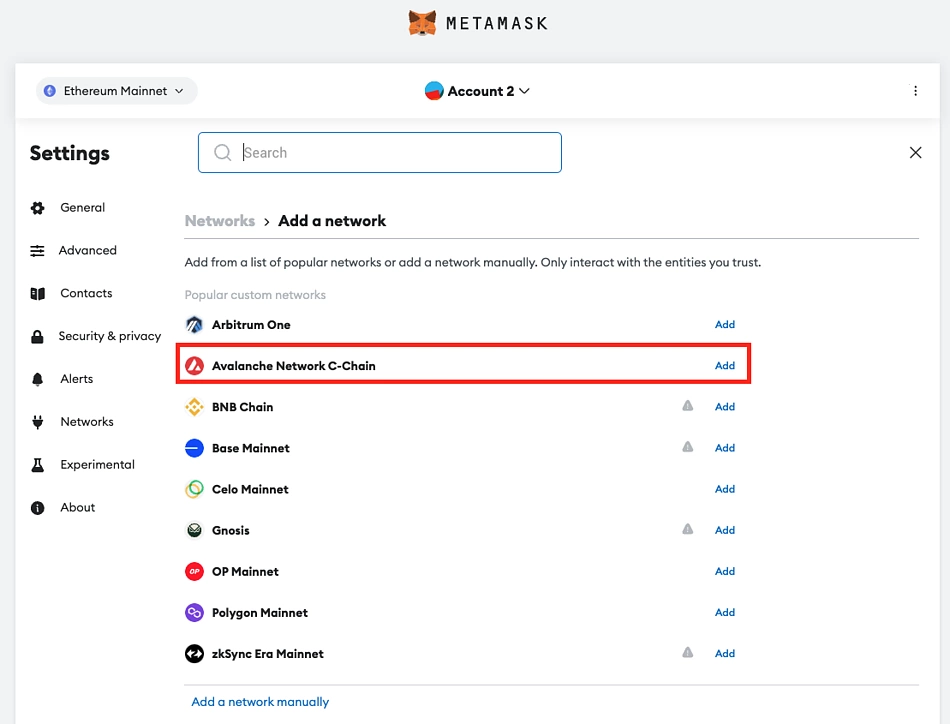
Task: Click the Base Mainnet logo
Action: (x=194, y=448)
